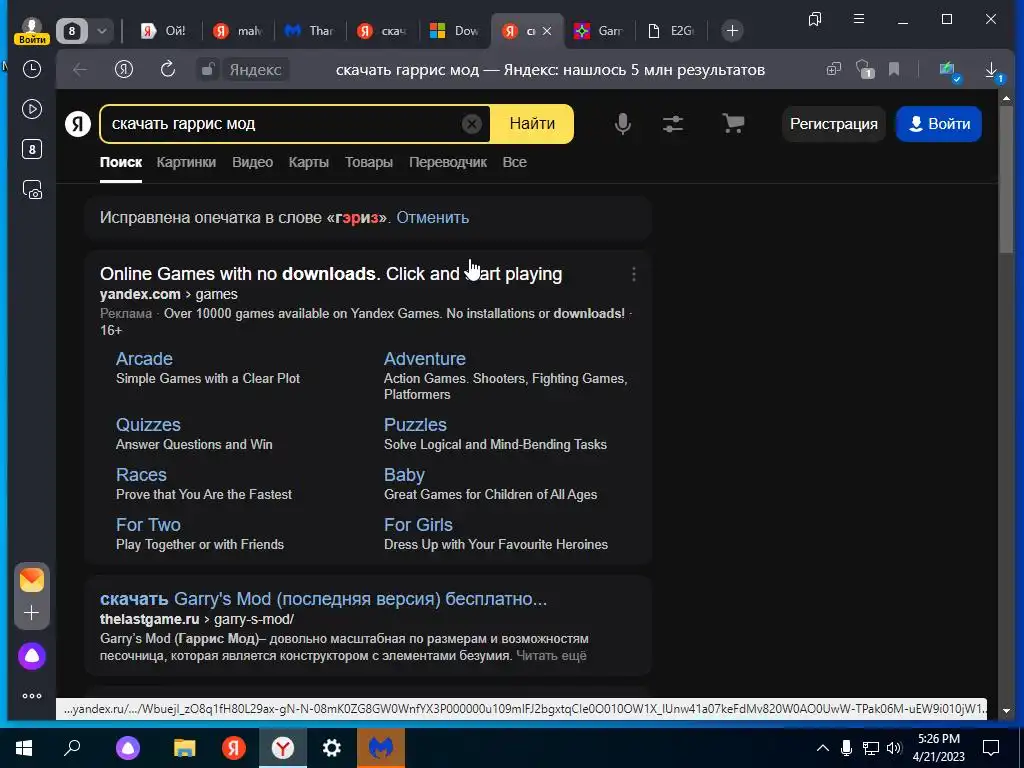Clear the search query with X
The image size is (1024, 768).
coord(472,124)
